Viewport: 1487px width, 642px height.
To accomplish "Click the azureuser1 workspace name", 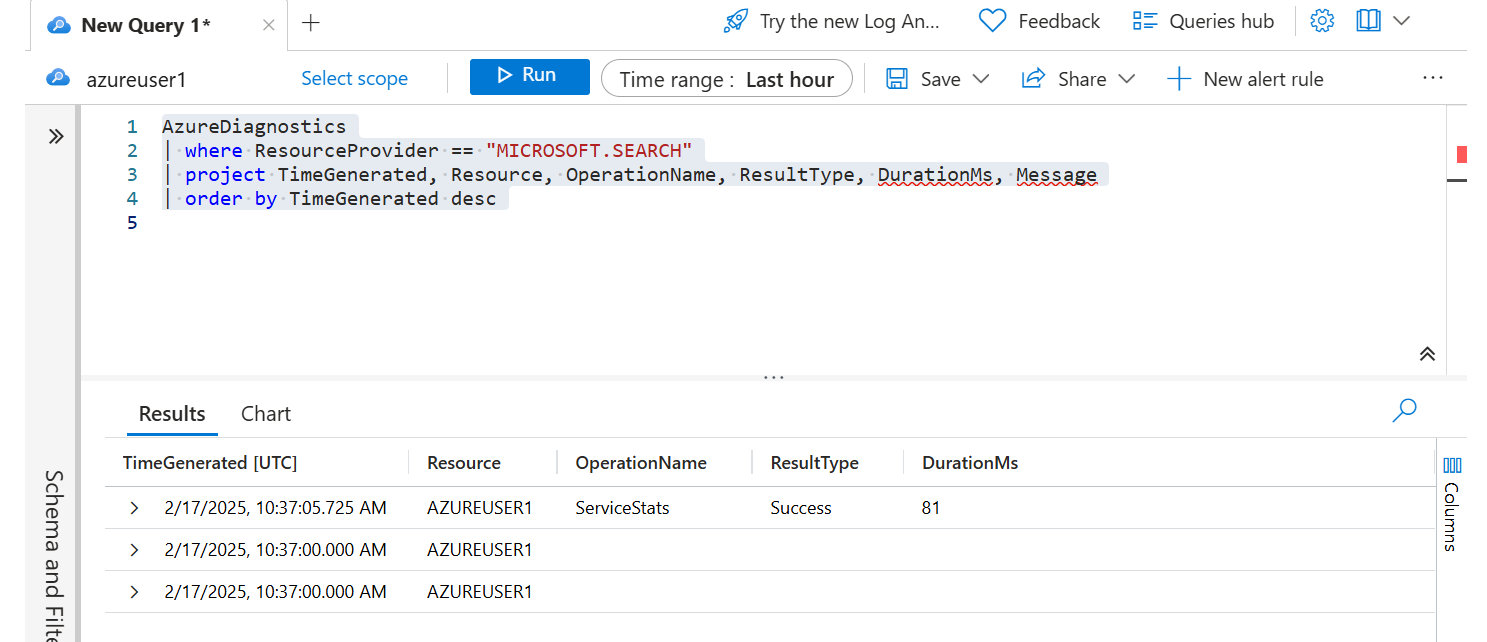I will point(136,79).
